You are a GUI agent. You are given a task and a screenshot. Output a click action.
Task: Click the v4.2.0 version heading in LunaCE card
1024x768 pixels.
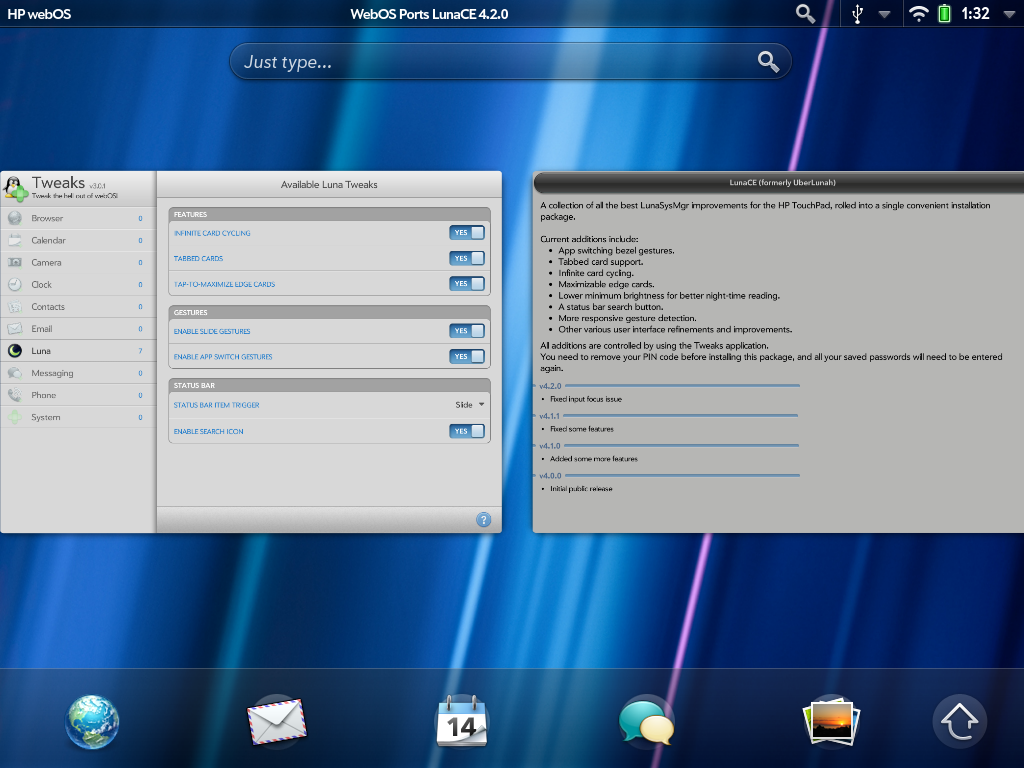coord(550,386)
